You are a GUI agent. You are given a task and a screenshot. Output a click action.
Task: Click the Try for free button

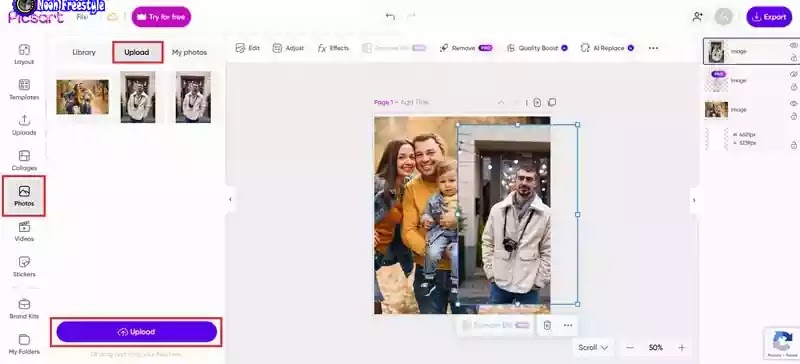[161, 17]
